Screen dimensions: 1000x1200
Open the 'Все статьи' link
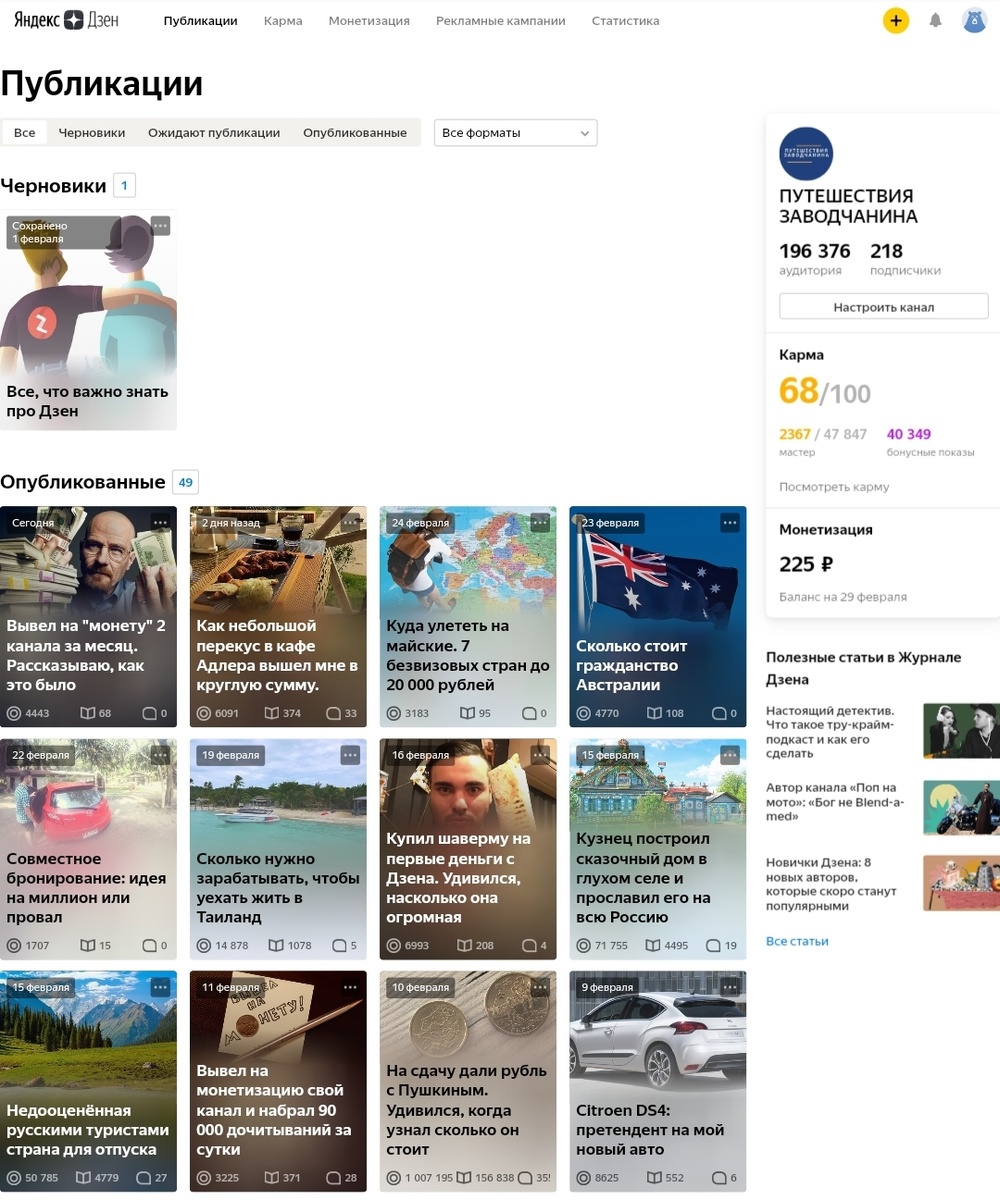pos(797,941)
